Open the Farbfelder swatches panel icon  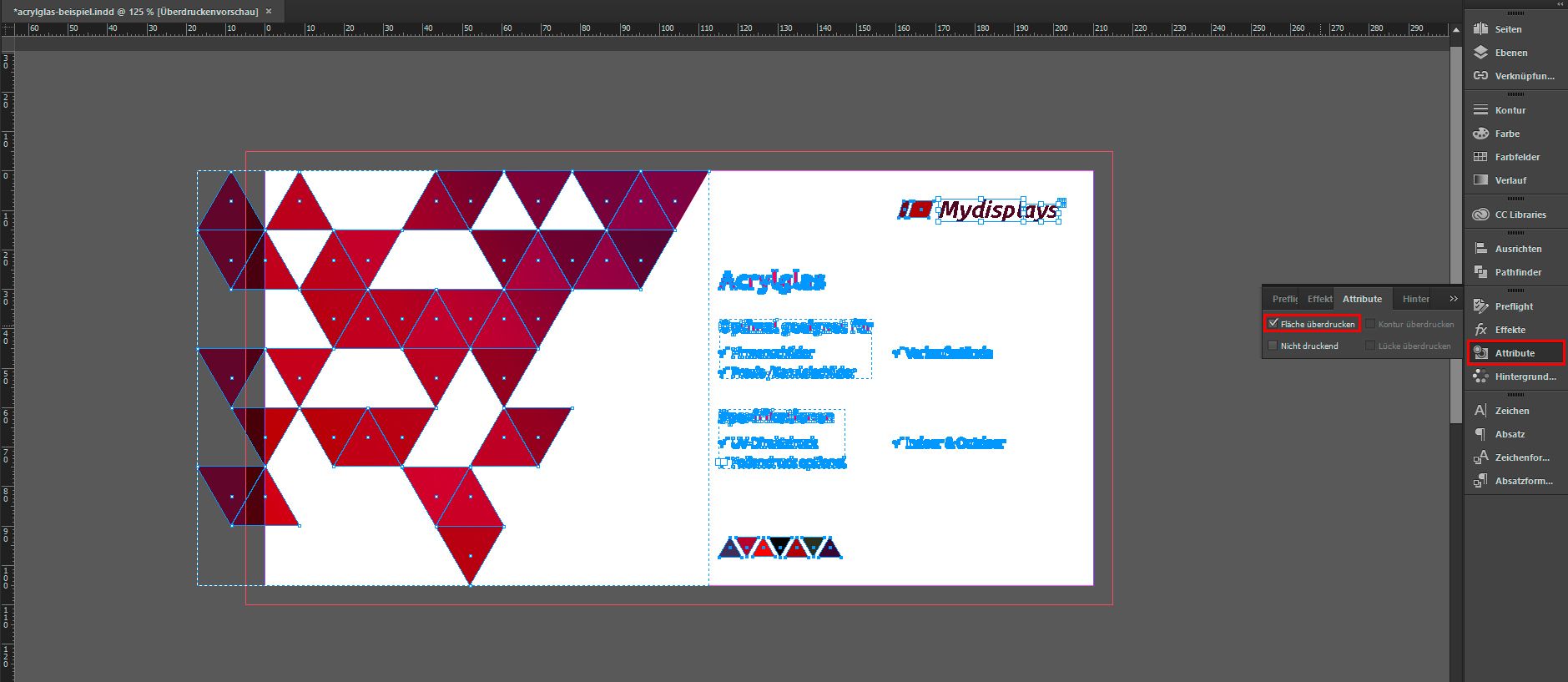tap(1480, 156)
